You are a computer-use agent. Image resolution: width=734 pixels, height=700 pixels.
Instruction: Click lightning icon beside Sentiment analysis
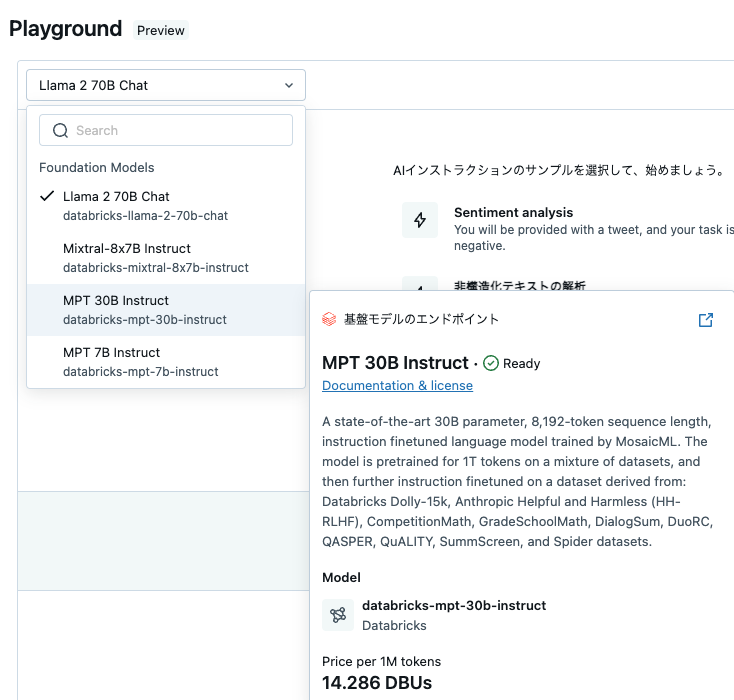(x=420, y=220)
